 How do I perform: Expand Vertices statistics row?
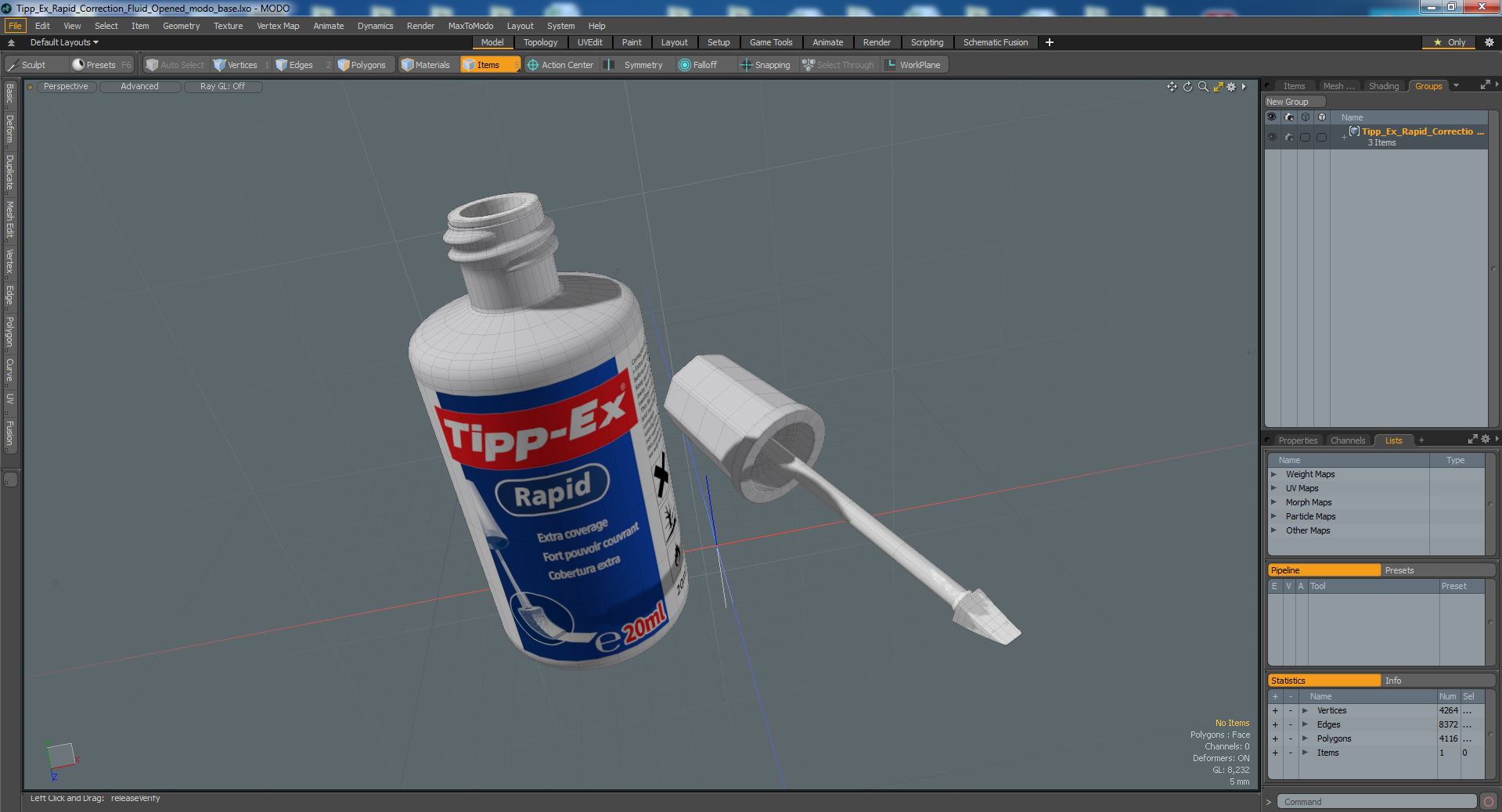[1306, 710]
